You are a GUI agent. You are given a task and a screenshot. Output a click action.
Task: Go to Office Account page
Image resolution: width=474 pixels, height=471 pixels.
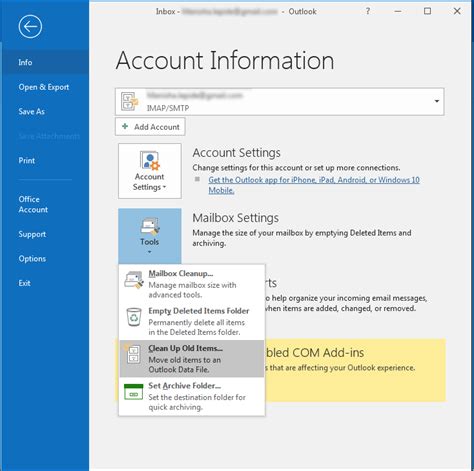click(x=33, y=204)
